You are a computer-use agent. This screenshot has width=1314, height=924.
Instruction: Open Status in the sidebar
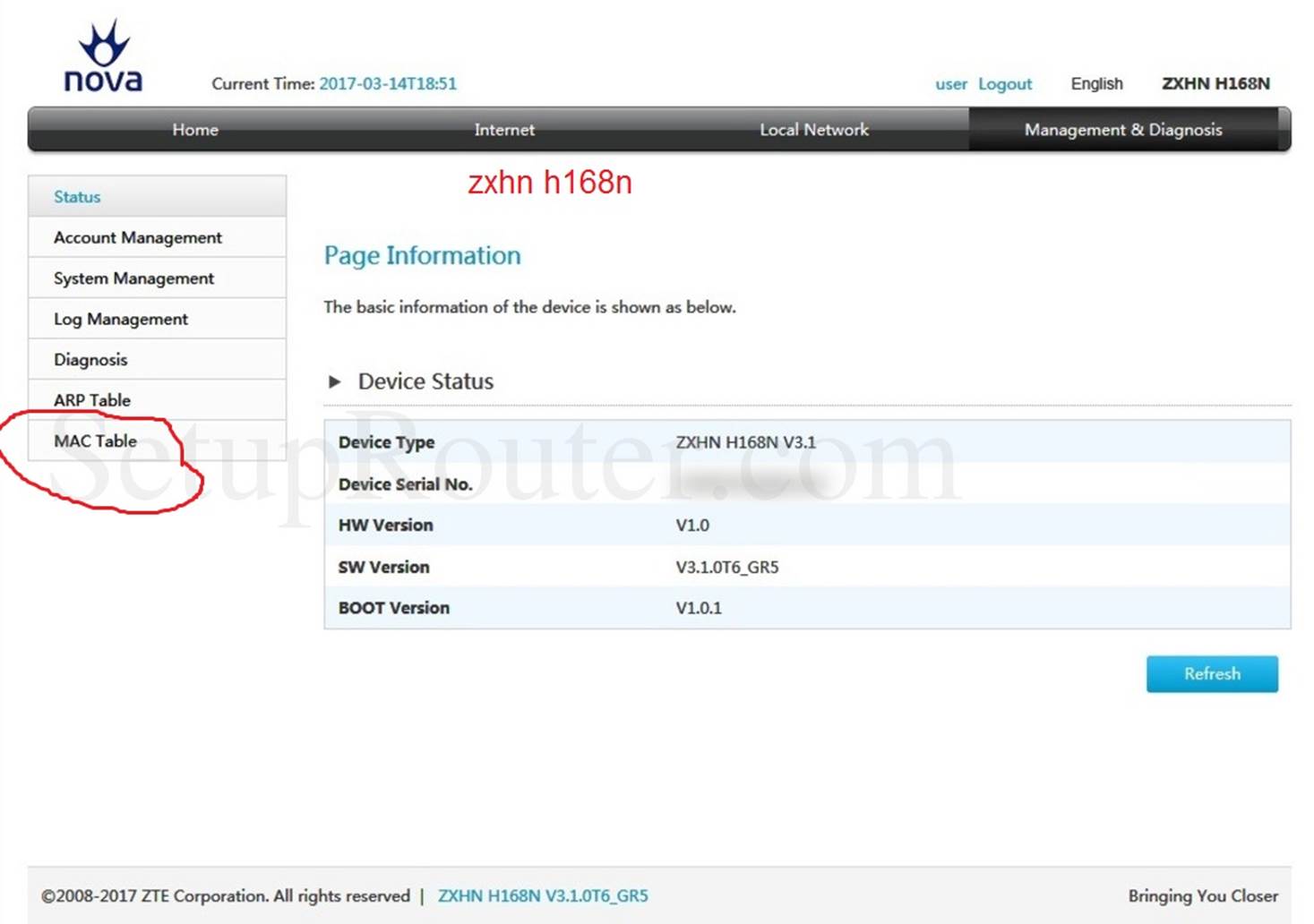[x=157, y=196]
